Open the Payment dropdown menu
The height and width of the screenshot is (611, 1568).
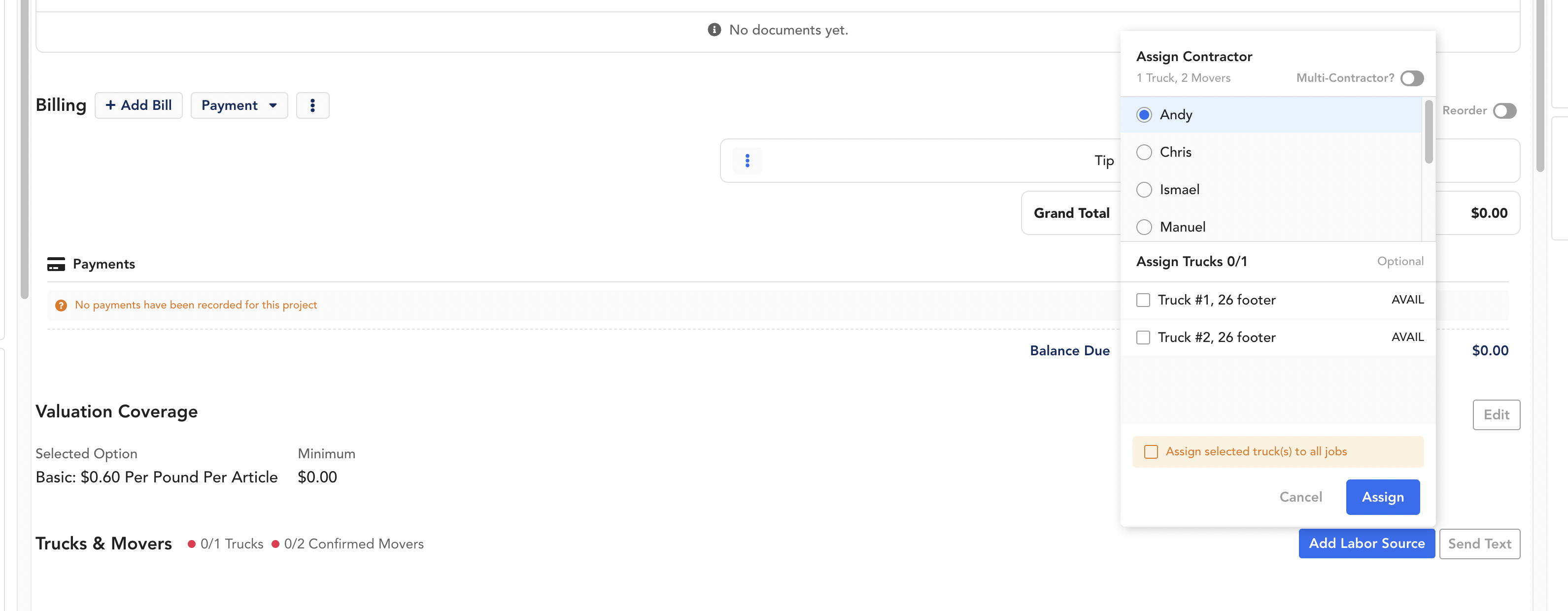pos(239,104)
